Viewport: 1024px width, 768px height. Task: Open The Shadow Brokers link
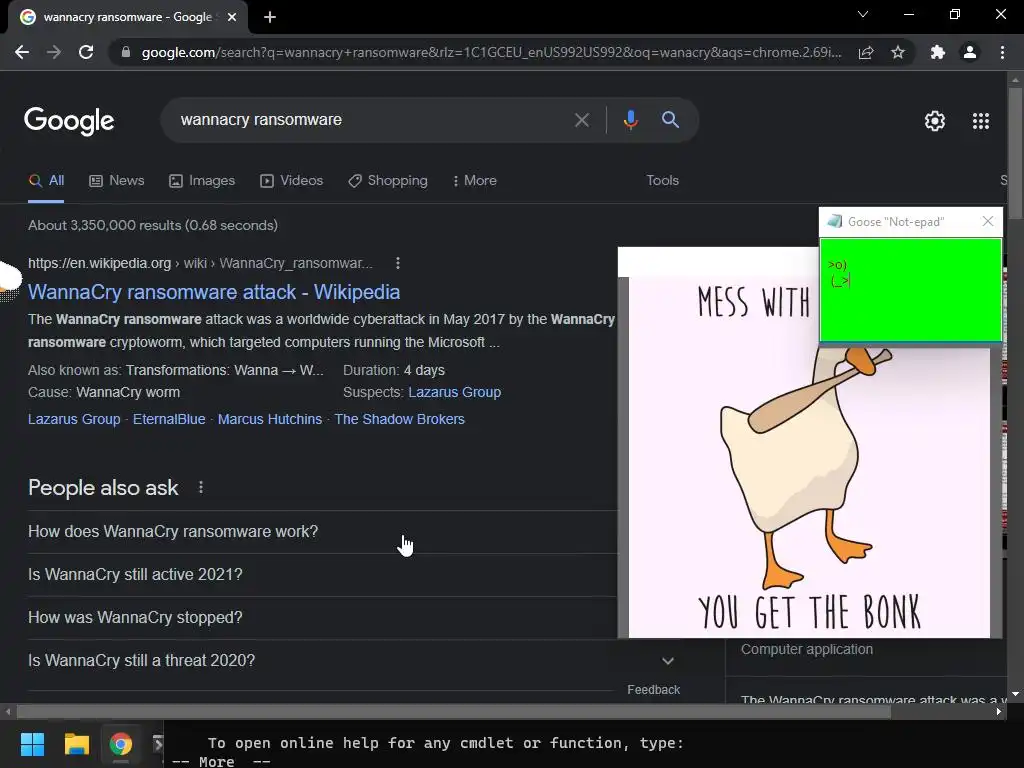tap(400, 419)
